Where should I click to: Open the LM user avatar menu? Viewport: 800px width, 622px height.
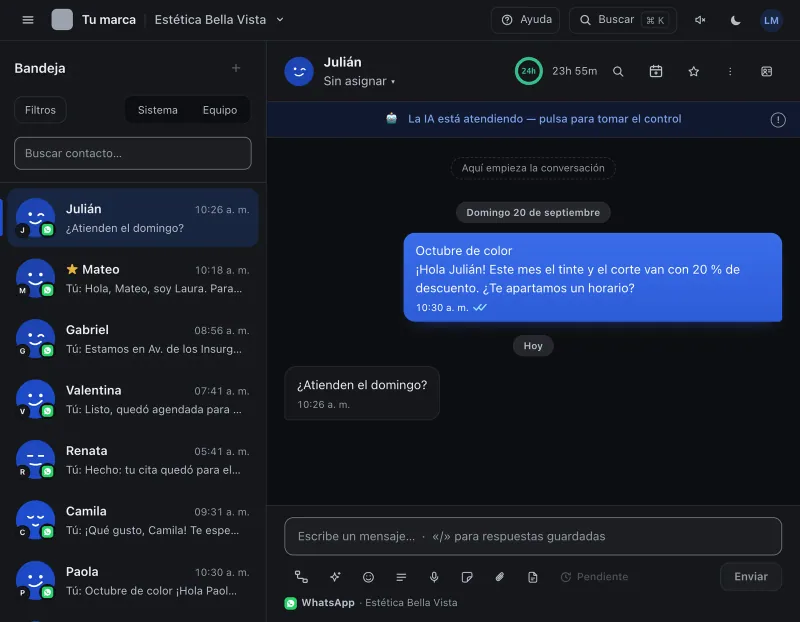pyautogui.click(x=771, y=20)
